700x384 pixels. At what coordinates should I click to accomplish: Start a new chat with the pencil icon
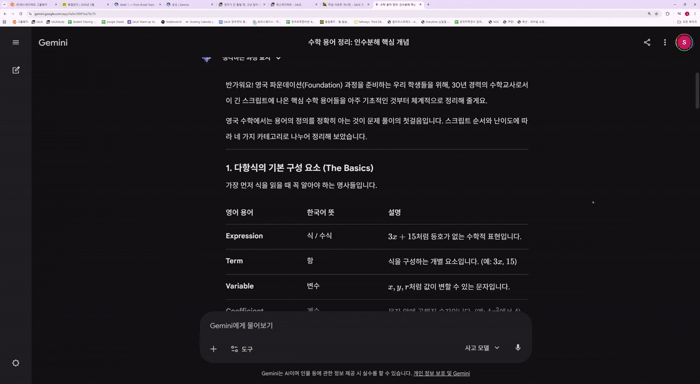point(16,70)
